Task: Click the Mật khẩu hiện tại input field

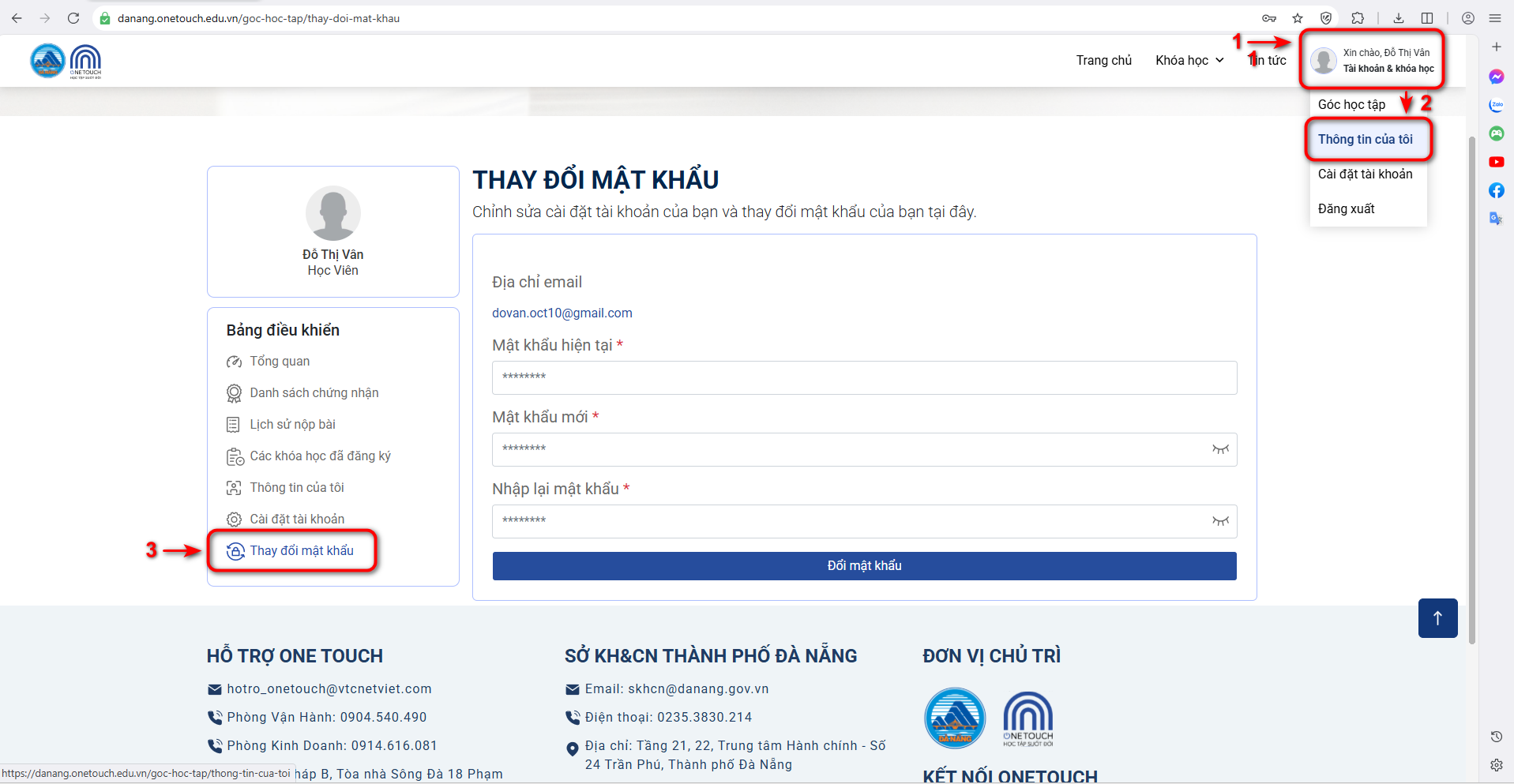Action: click(864, 377)
